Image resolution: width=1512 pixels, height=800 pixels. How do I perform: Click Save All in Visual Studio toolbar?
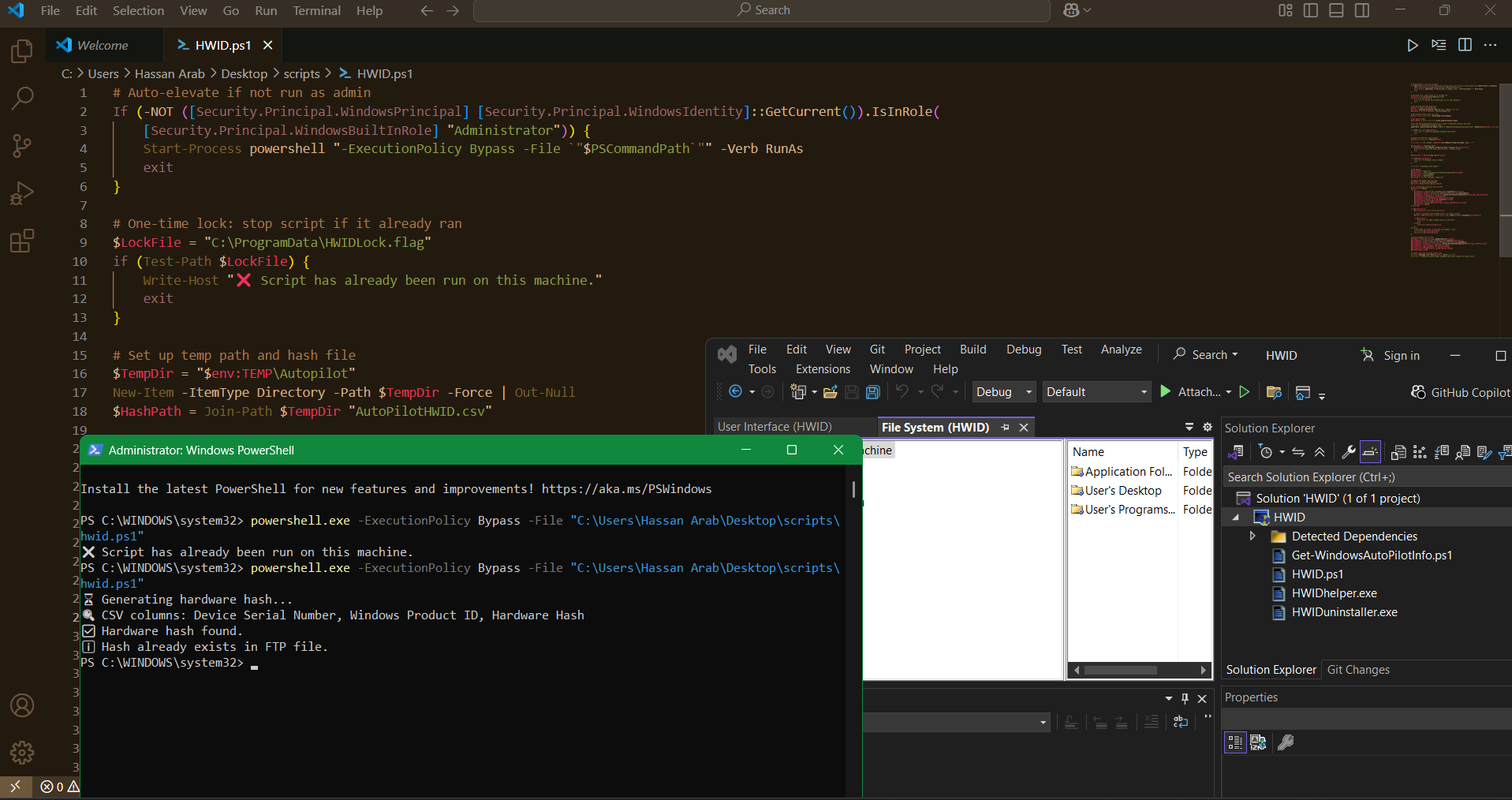click(872, 392)
